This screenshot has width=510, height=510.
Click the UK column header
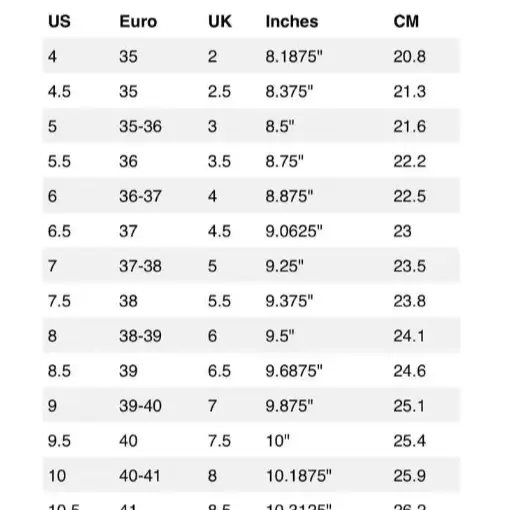click(220, 22)
